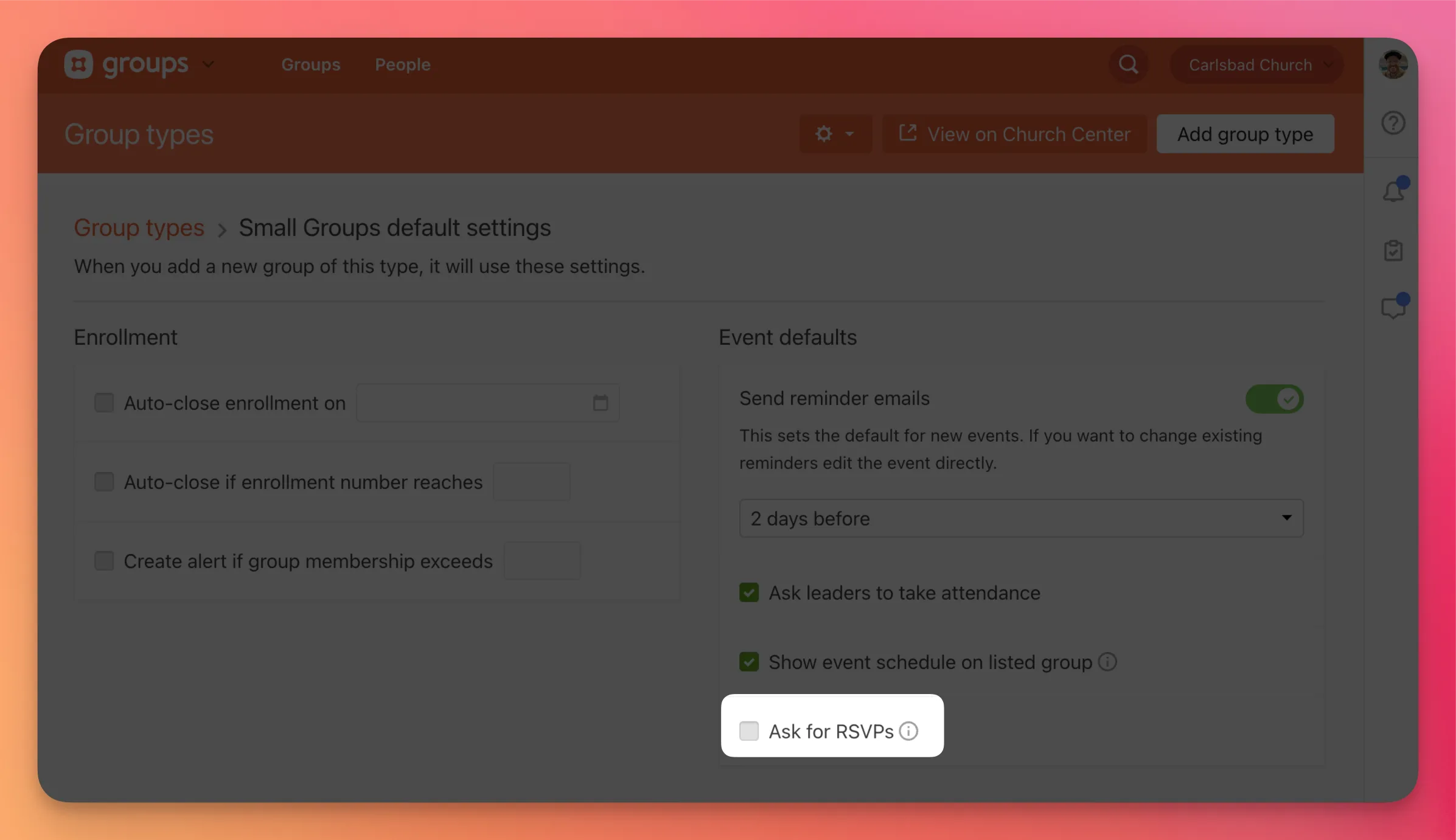Image resolution: width=1456 pixels, height=840 pixels.
Task: Uncheck Ask leaders to take attendance
Action: [749, 592]
